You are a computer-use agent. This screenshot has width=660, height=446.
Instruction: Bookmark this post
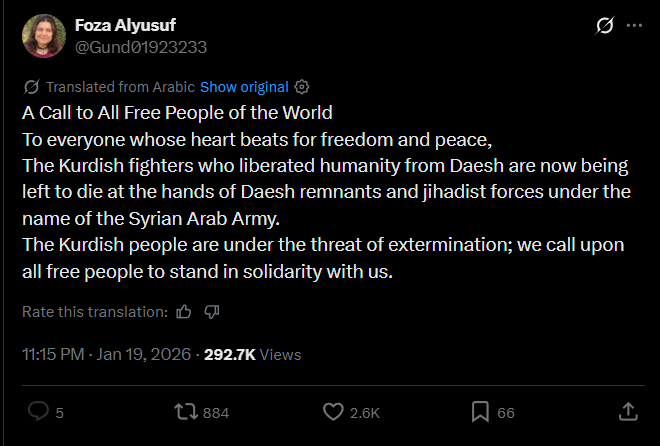point(481,412)
